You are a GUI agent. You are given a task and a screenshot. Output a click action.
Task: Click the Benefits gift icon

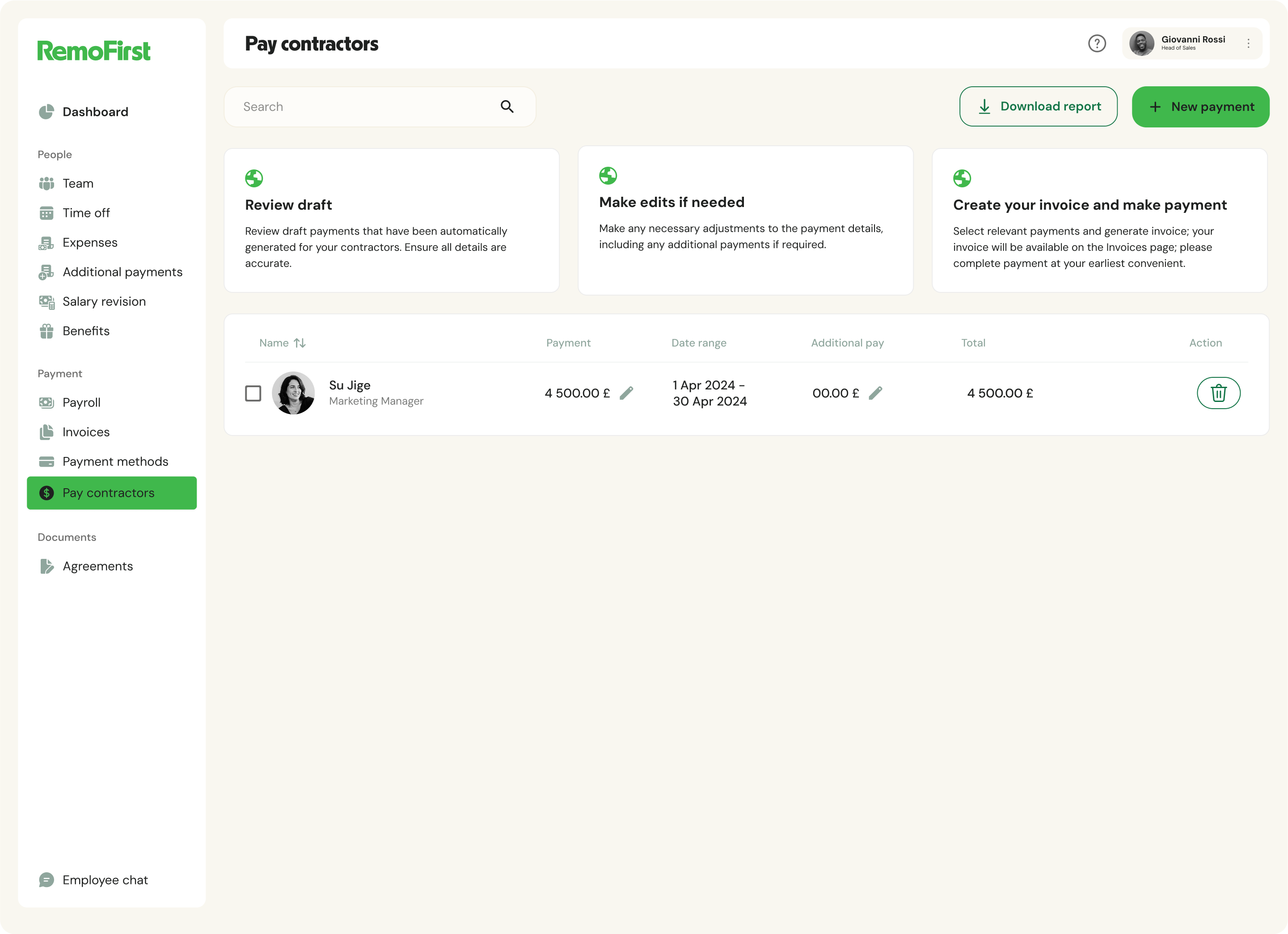[46, 331]
